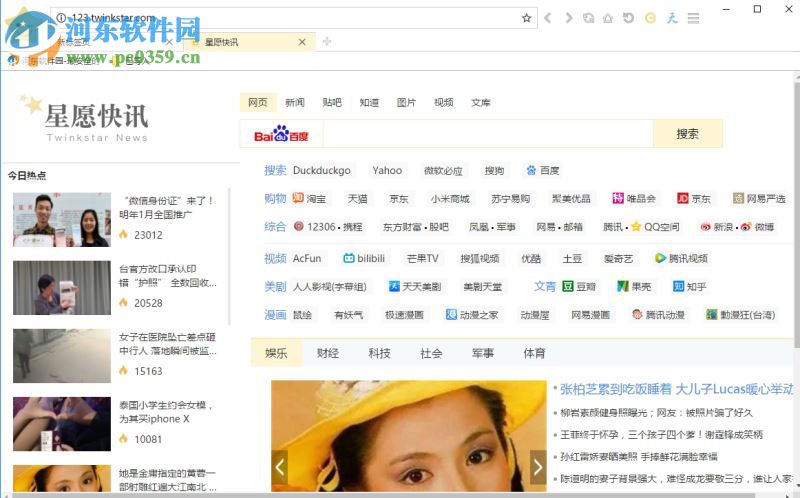Select the 图片 search tab

click(x=406, y=103)
